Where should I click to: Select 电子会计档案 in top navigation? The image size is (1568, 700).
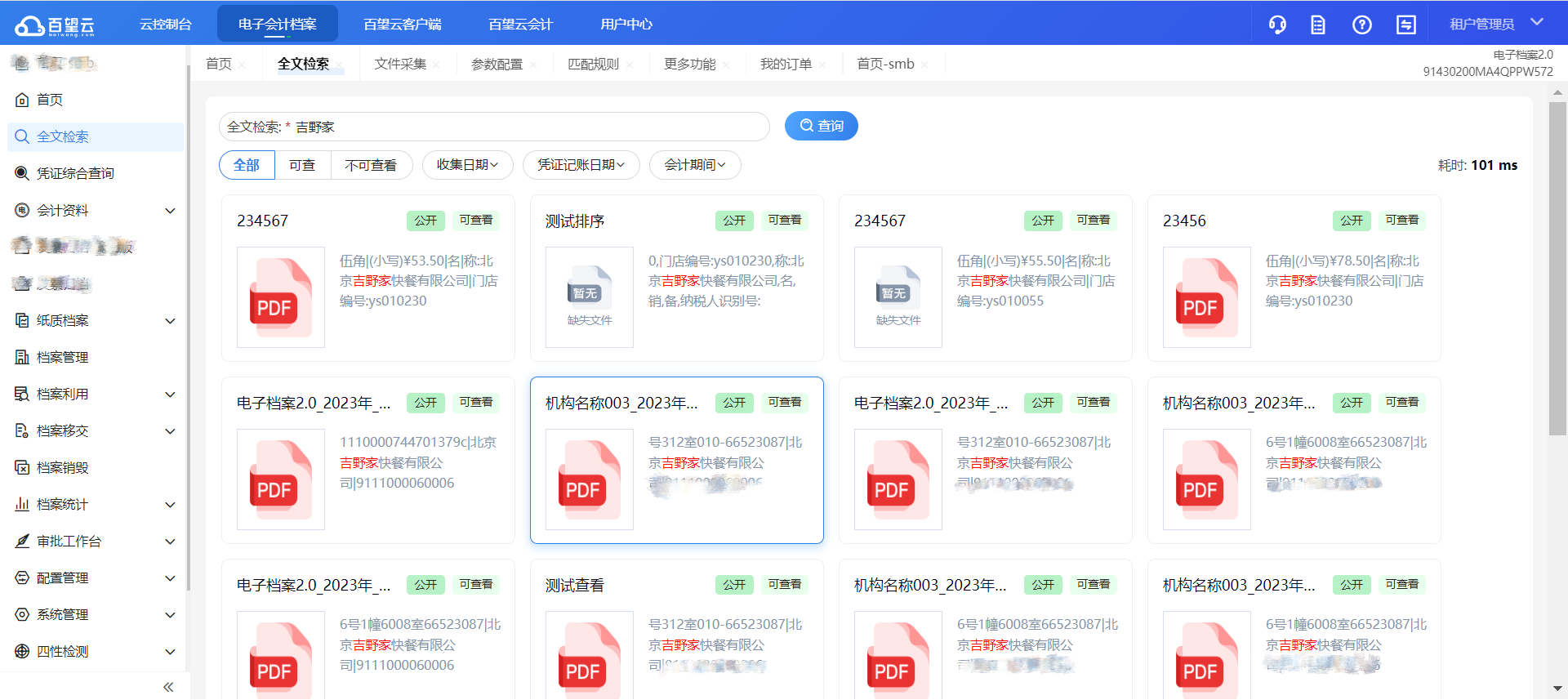278,24
